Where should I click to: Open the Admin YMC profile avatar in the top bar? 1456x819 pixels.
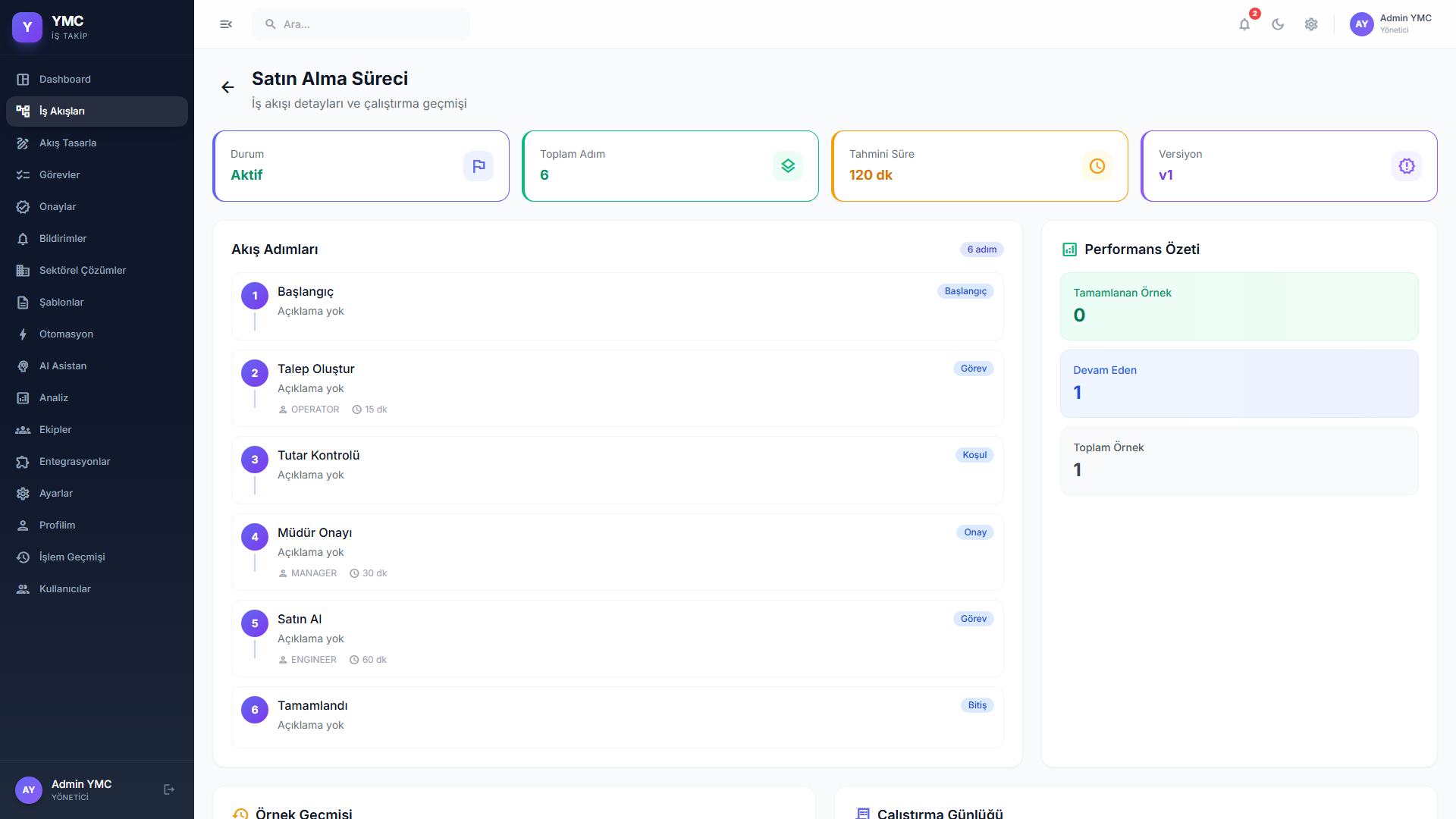tap(1362, 24)
